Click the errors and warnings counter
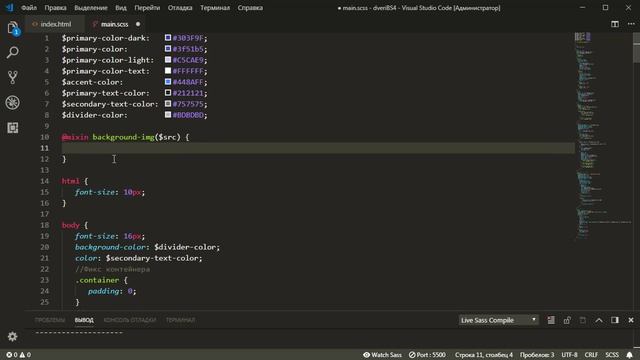The image size is (640, 360). 18,355
